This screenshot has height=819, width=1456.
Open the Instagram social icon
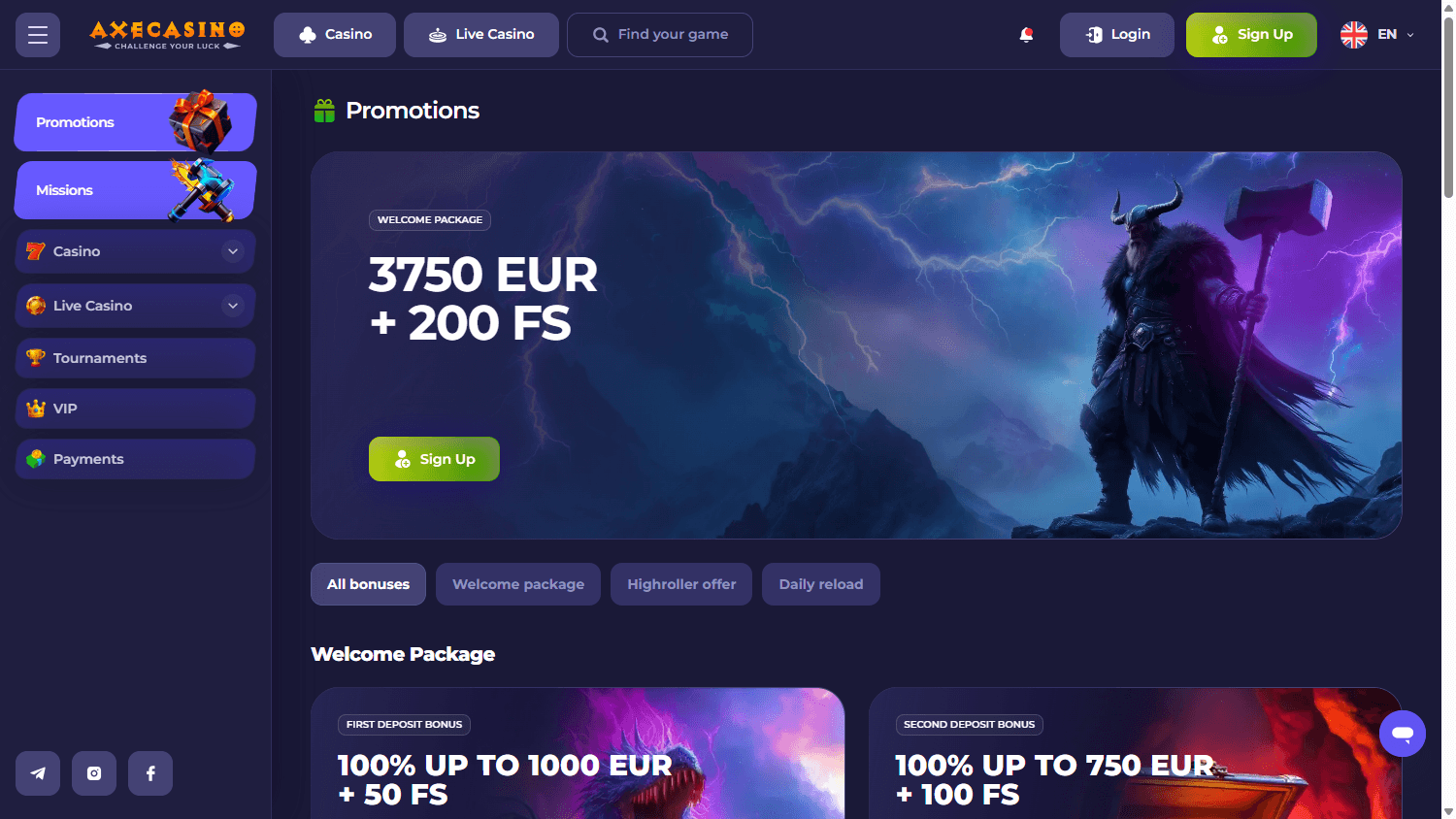[94, 773]
